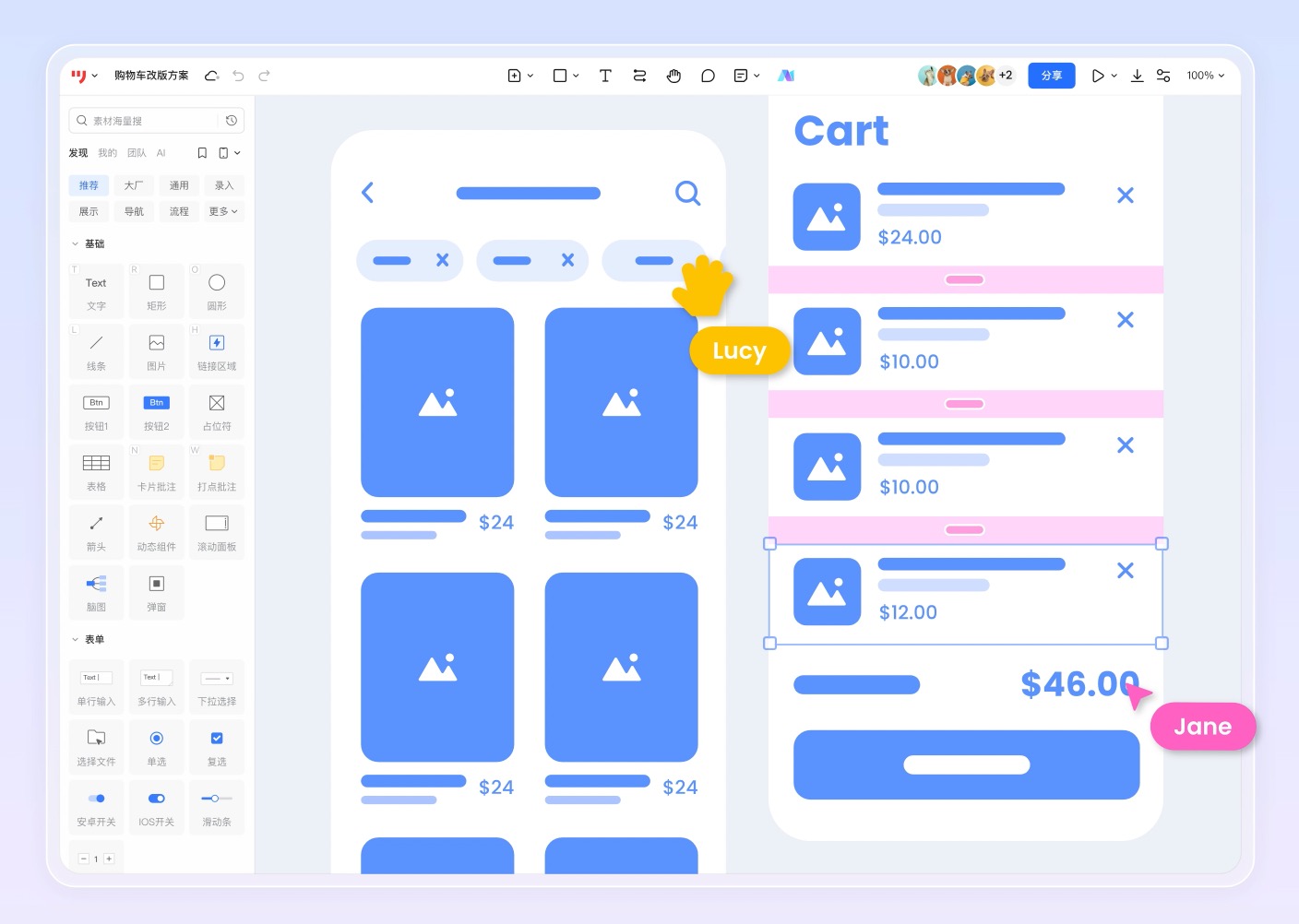Switch to the 我的 tab

coord(108,153)
